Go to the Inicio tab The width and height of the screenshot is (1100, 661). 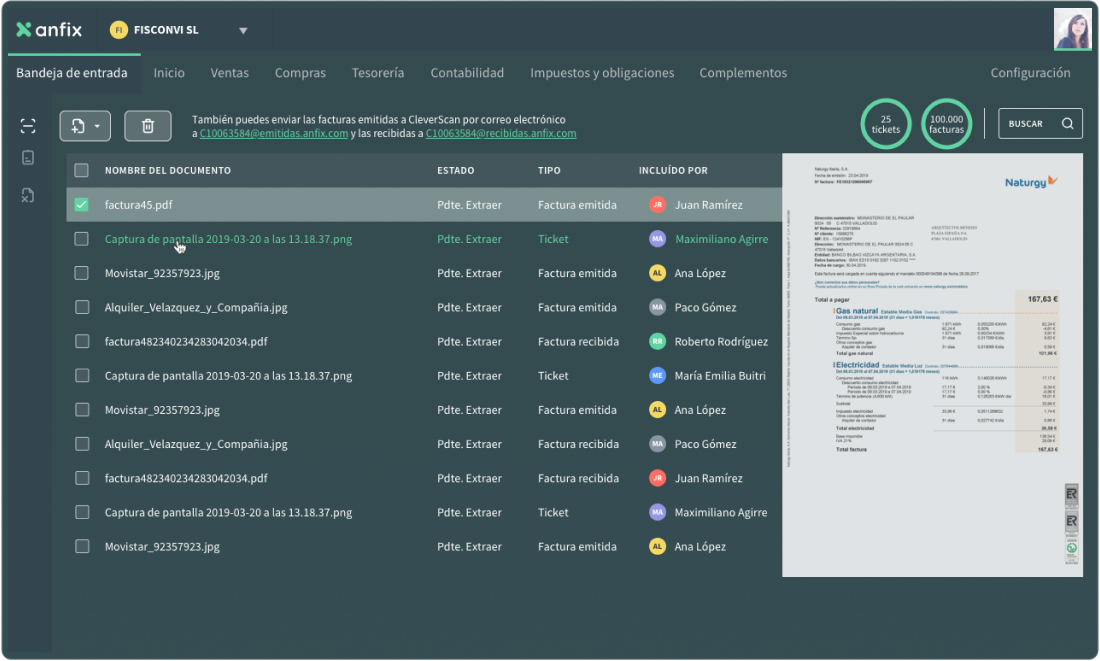pyautogui.click(x=169, y=73)
